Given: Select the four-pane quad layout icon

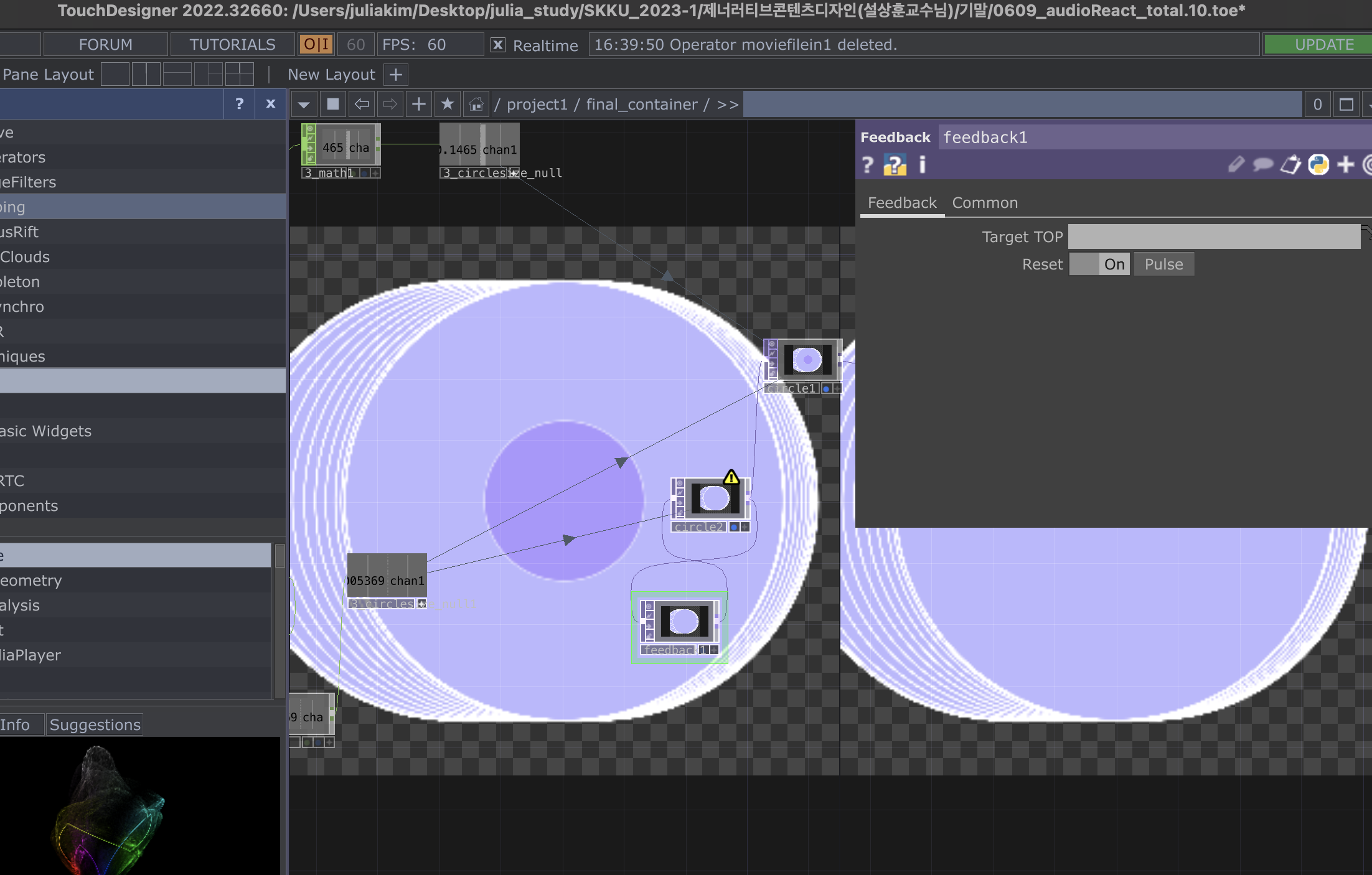Looking at the screenshot, I should 239,75.
